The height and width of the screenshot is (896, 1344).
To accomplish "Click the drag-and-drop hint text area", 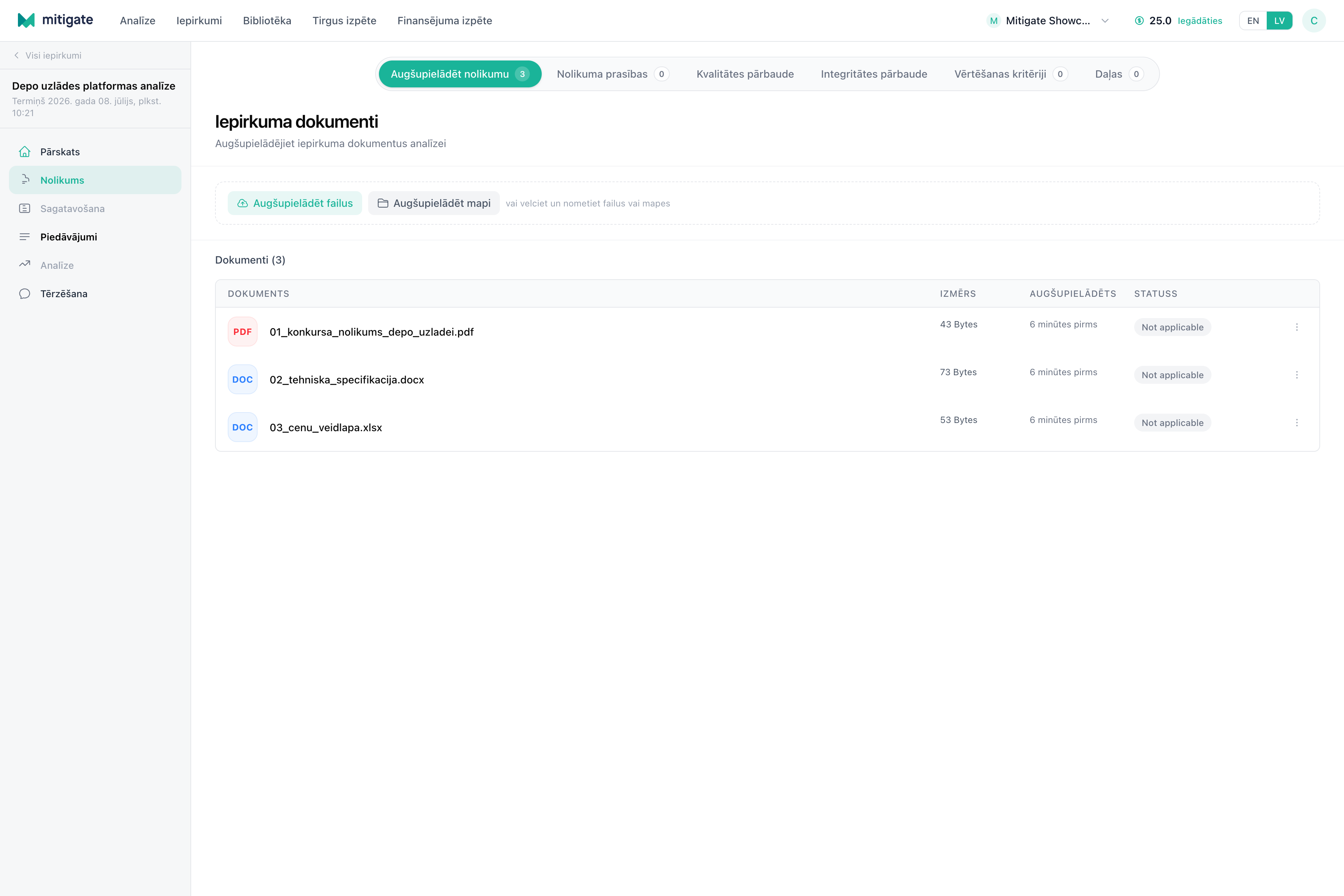I will [x=587, y=203].
